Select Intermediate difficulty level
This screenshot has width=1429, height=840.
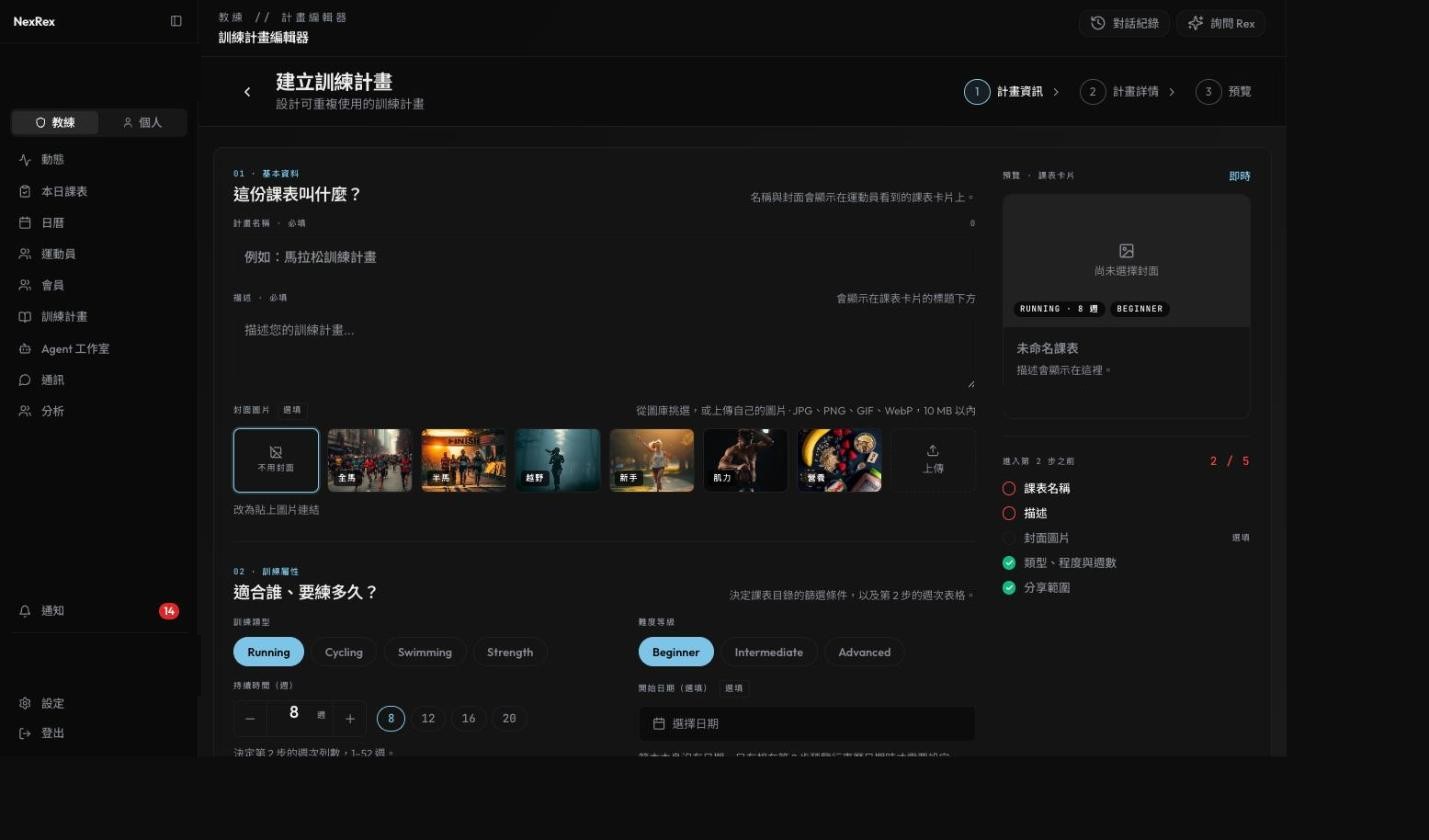click(769, 652)
